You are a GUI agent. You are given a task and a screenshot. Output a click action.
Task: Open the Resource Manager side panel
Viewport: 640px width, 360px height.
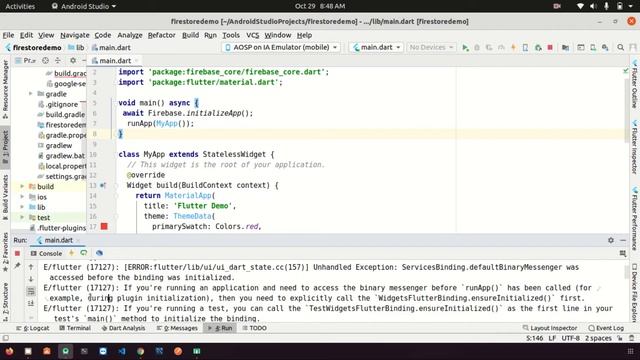tap(5, 89)
